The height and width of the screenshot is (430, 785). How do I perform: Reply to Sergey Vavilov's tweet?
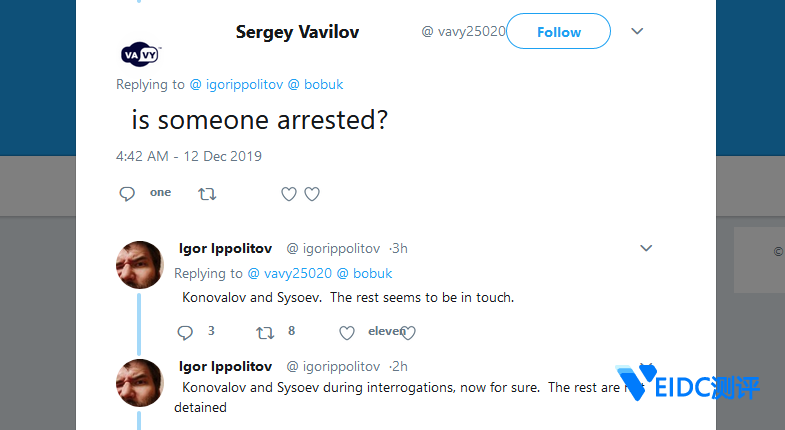127,194
